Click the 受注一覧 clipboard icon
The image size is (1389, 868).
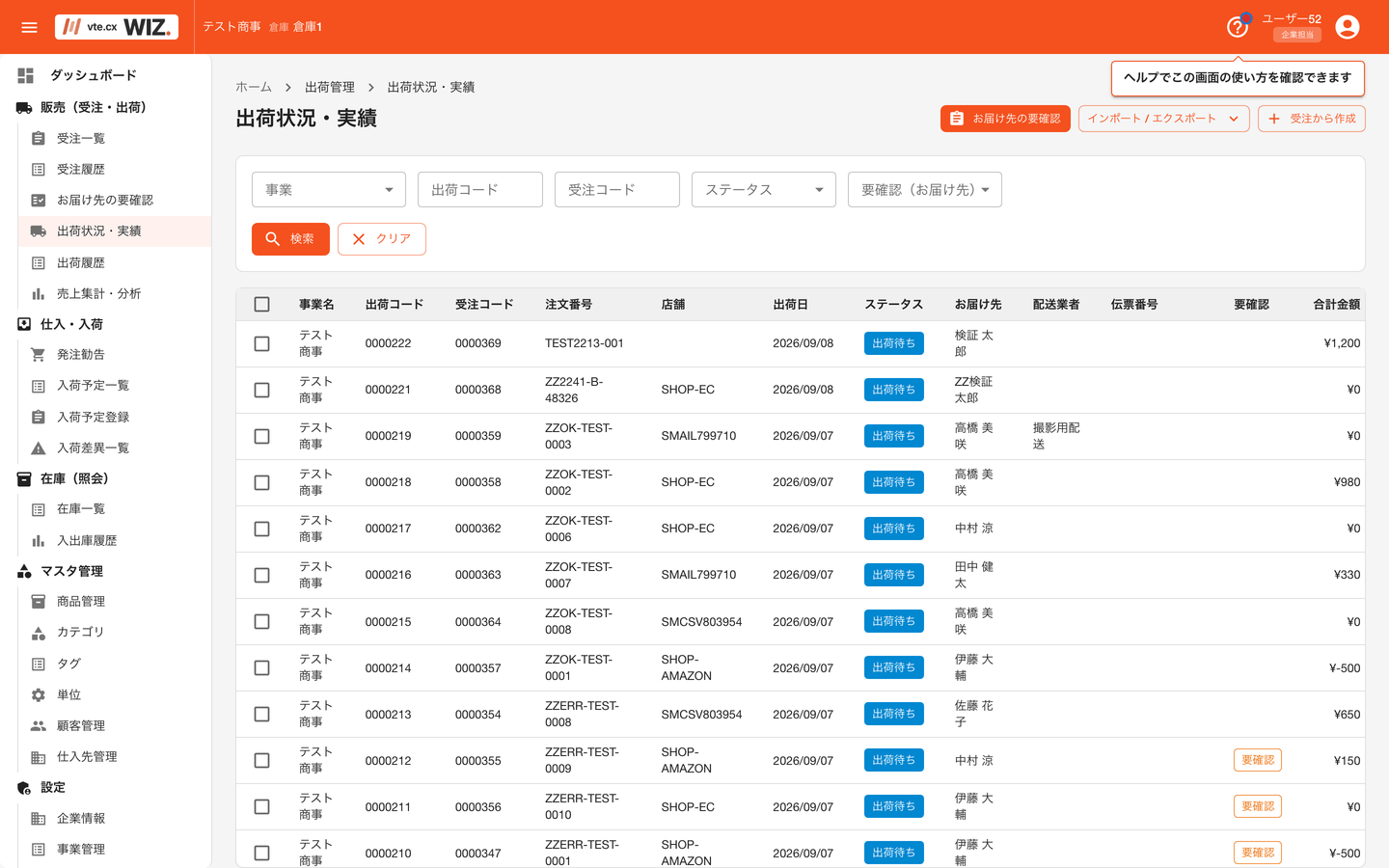pos(39,138)
